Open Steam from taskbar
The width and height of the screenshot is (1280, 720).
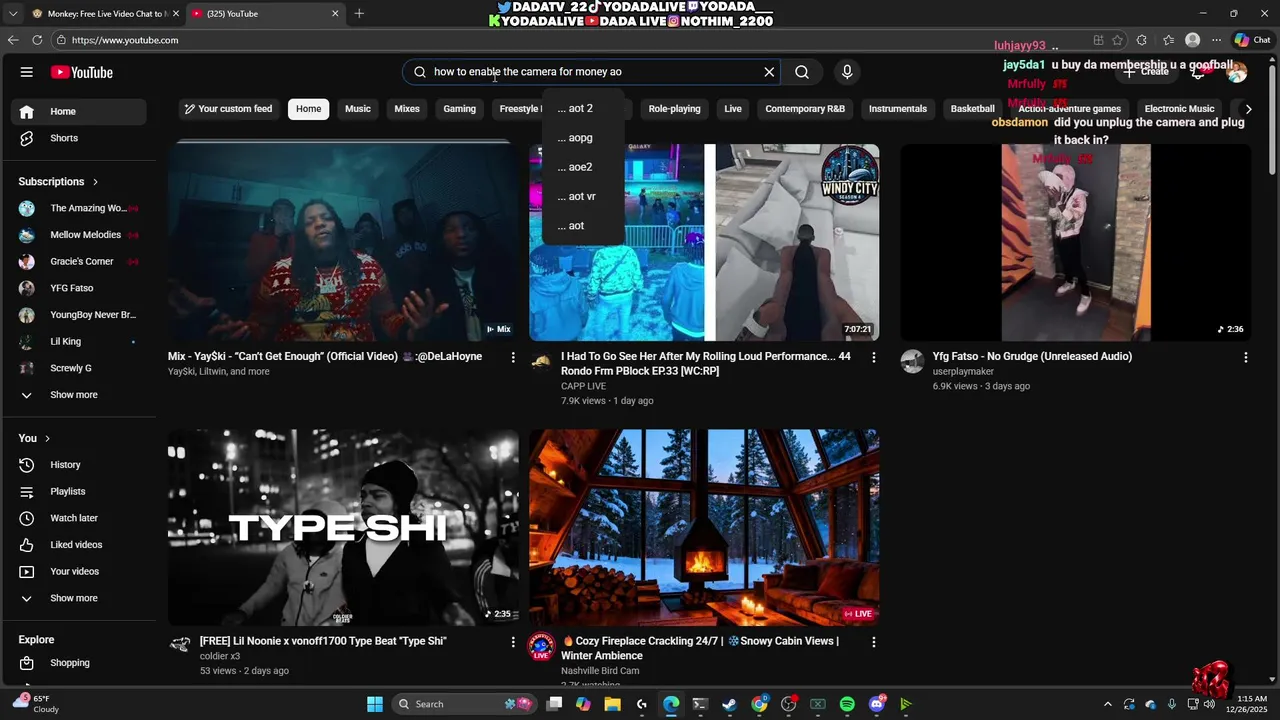click(729, 704)
